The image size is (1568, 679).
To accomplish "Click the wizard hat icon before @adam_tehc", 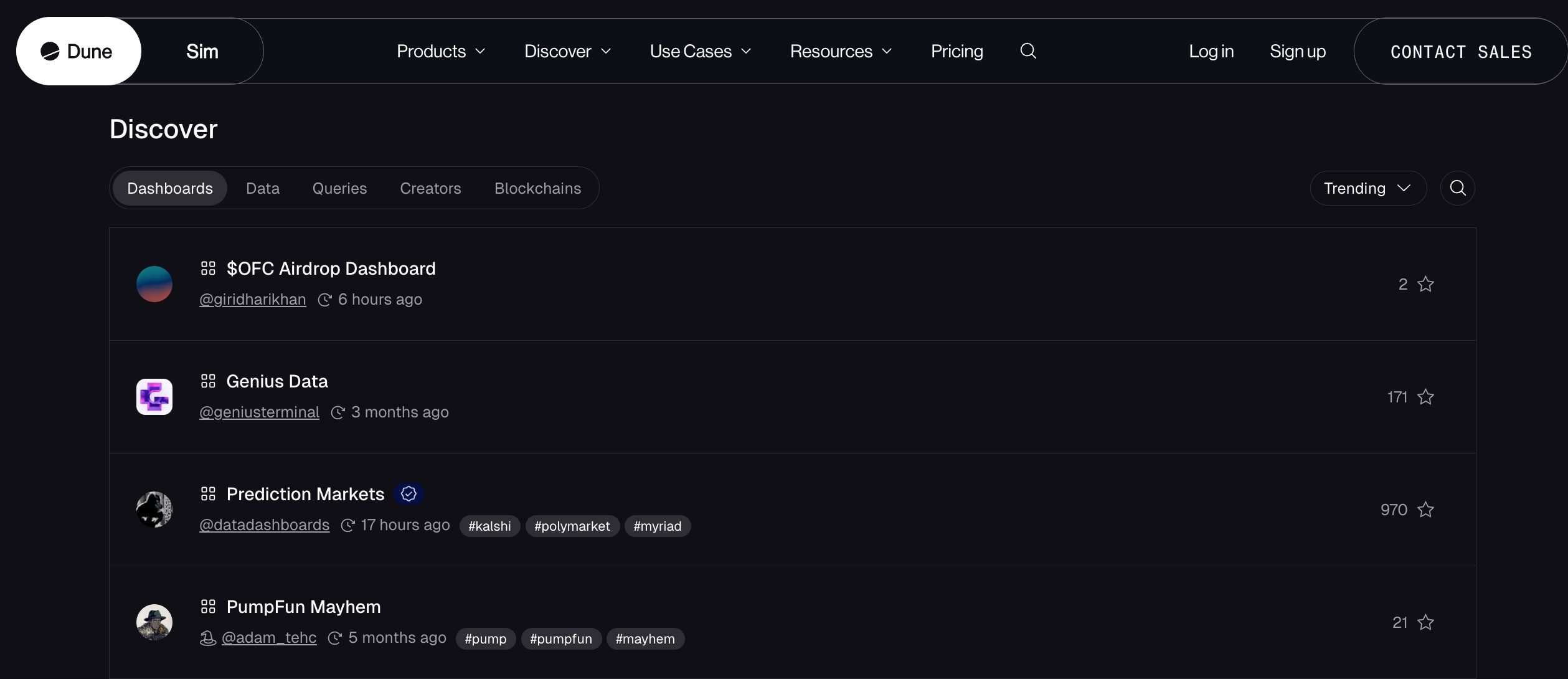I will [x=207, y=639].
